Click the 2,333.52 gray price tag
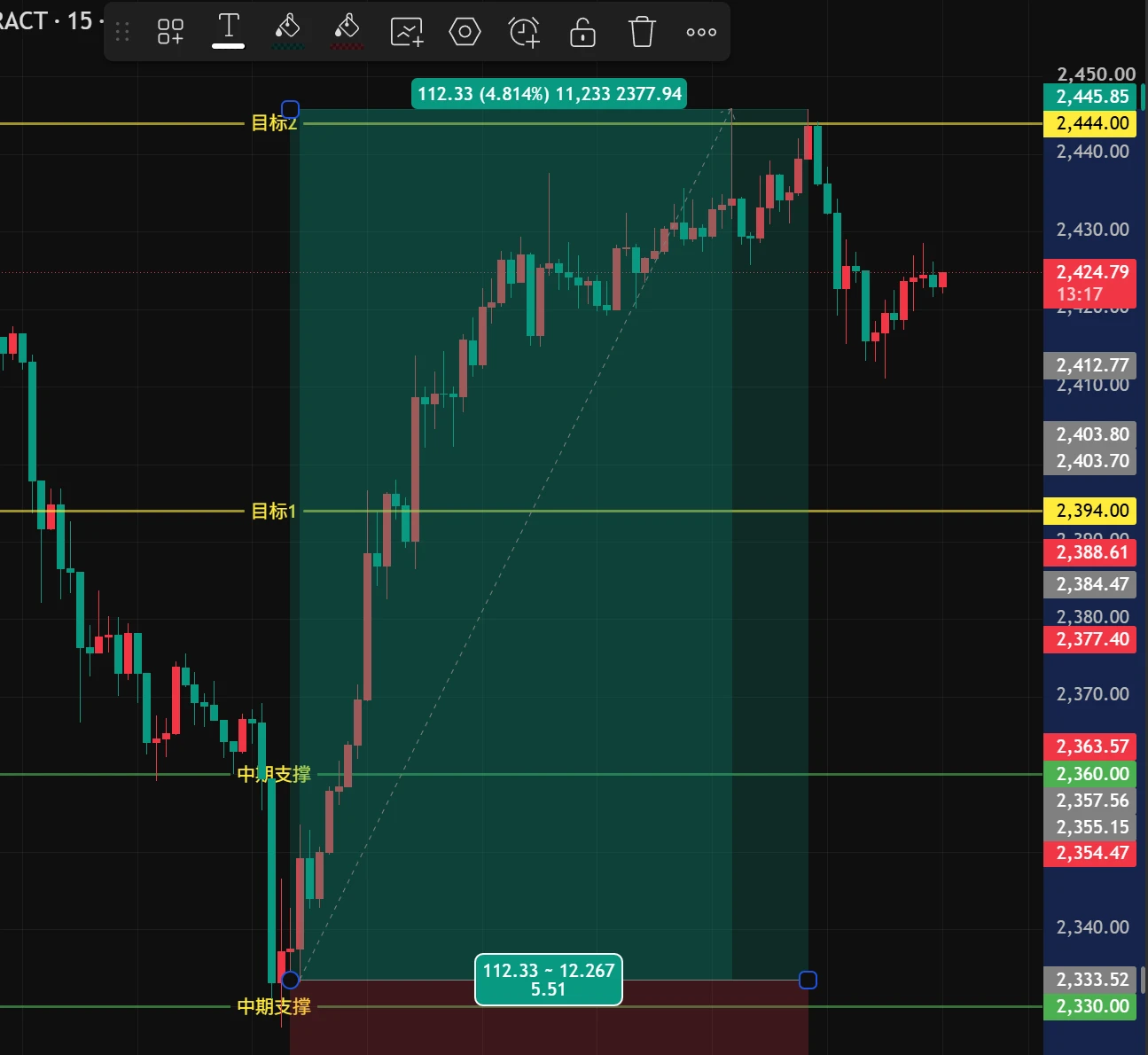This screenshot has height=1055, width=1148. pyautogui.click(x=1090, y=980)
